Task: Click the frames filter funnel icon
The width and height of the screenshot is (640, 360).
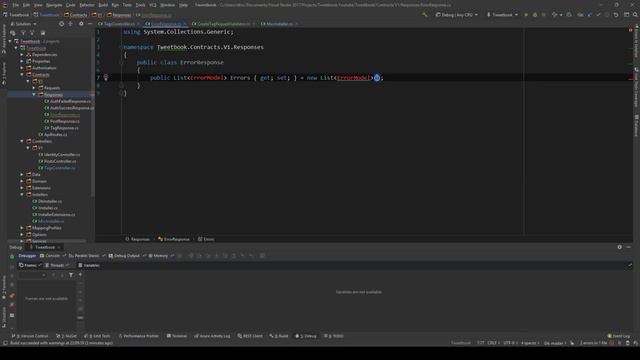Action: (71, 275)
